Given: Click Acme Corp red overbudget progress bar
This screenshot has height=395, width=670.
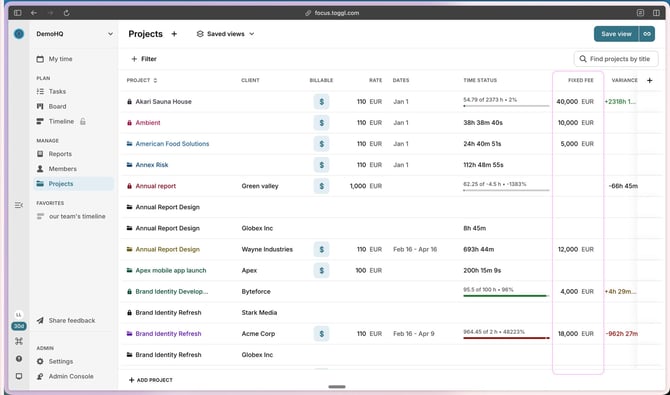Looking at the screenshot, I should click(506, 338).
